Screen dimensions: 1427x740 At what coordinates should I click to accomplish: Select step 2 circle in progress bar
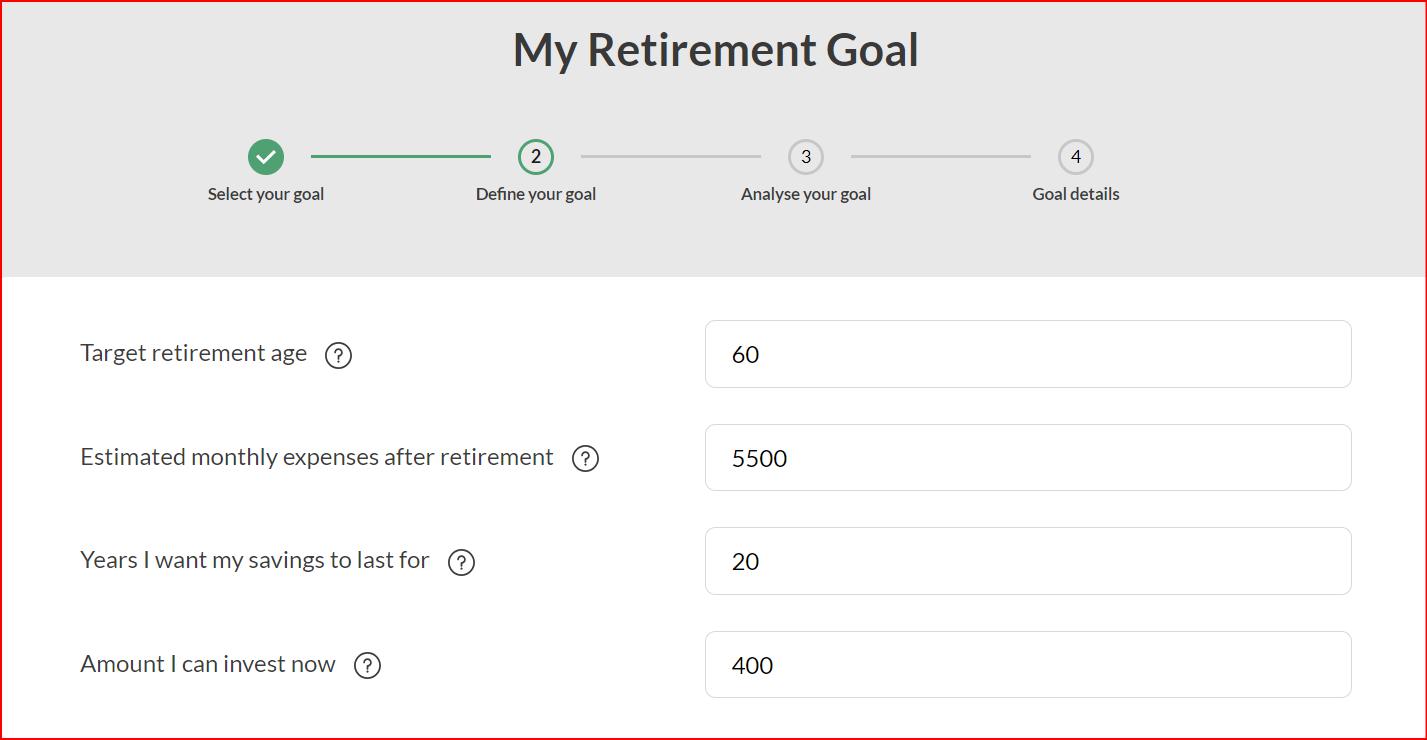536,157
